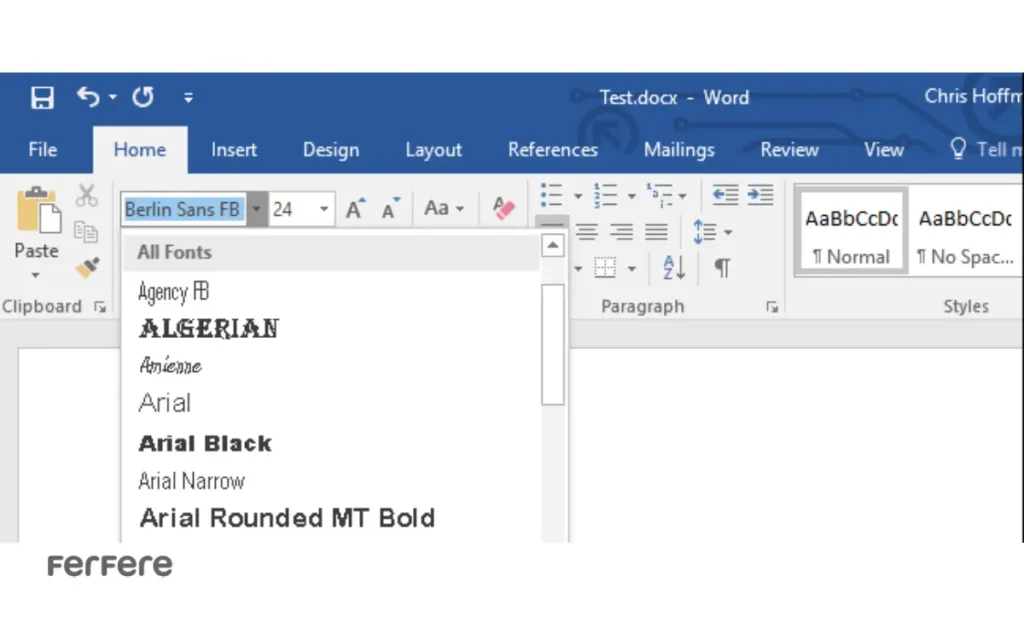The width and height of the screenshot is (1024, 617).
Task: Click the Increase Indent icon
Action: 760,195
